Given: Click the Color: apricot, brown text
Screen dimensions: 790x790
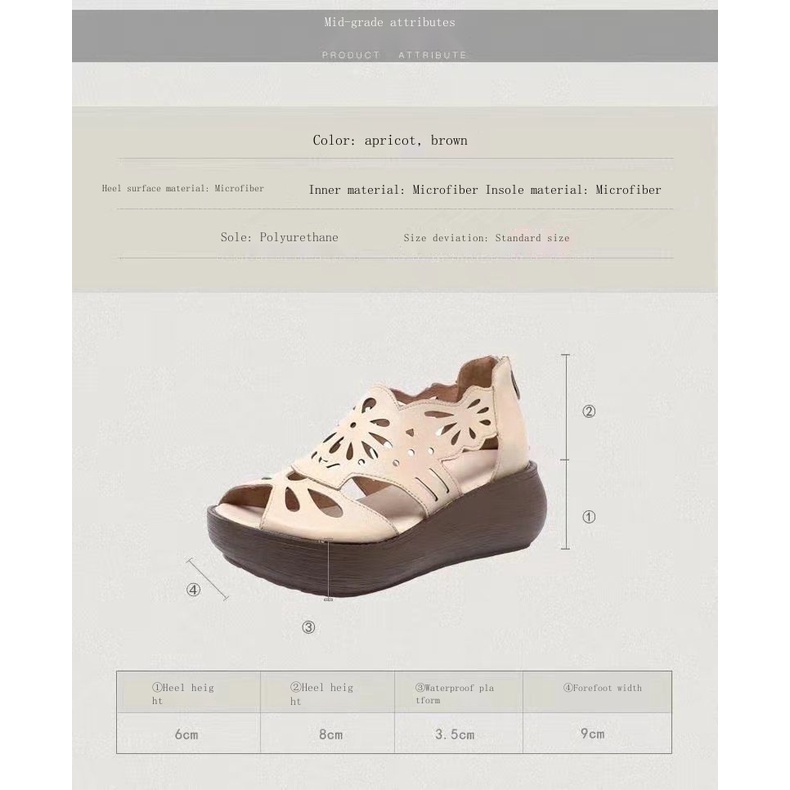Looking at the screenshot, I should tap(390, 141).
